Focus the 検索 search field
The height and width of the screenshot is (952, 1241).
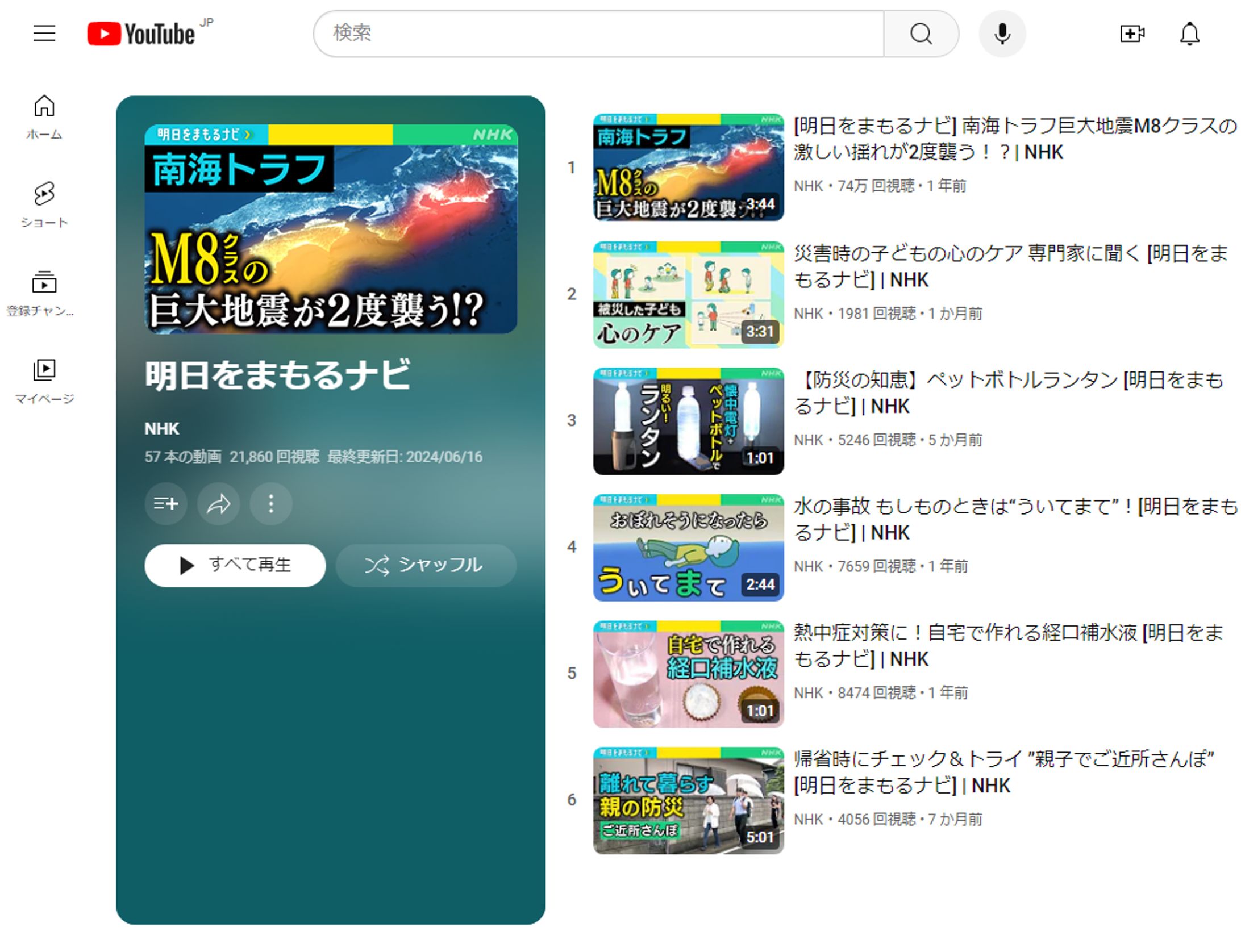598,34
